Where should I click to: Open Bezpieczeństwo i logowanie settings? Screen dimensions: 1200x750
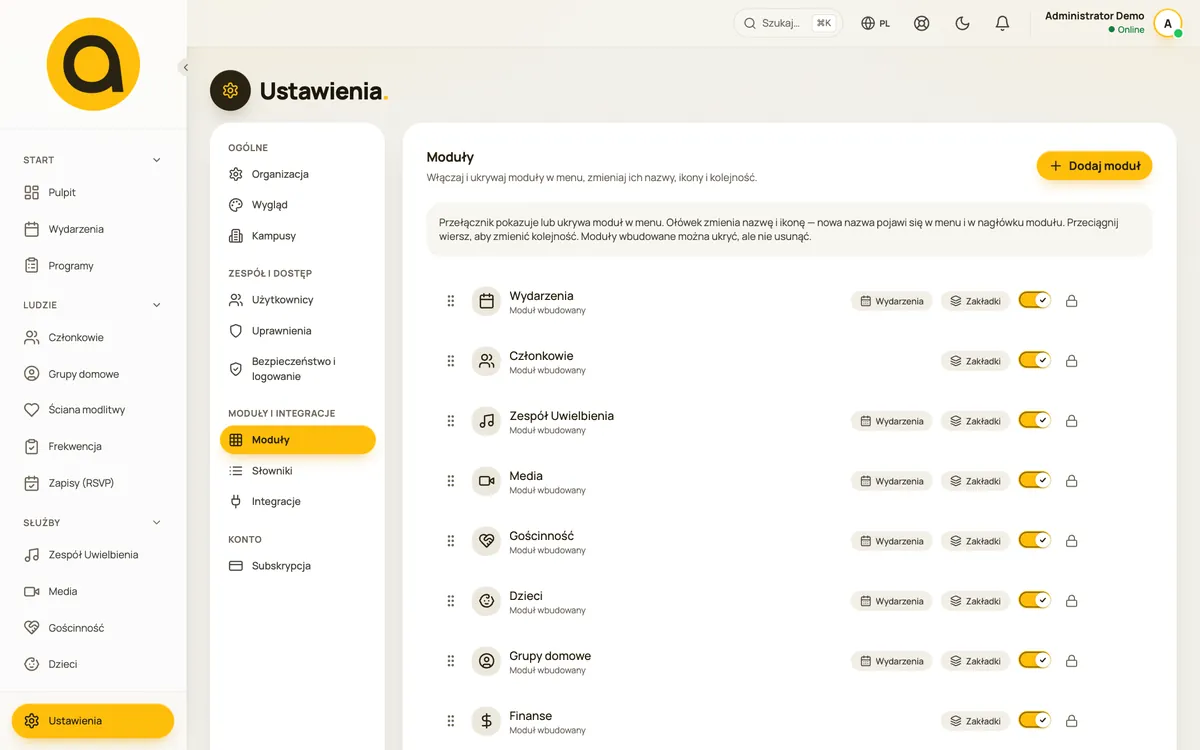298,369
